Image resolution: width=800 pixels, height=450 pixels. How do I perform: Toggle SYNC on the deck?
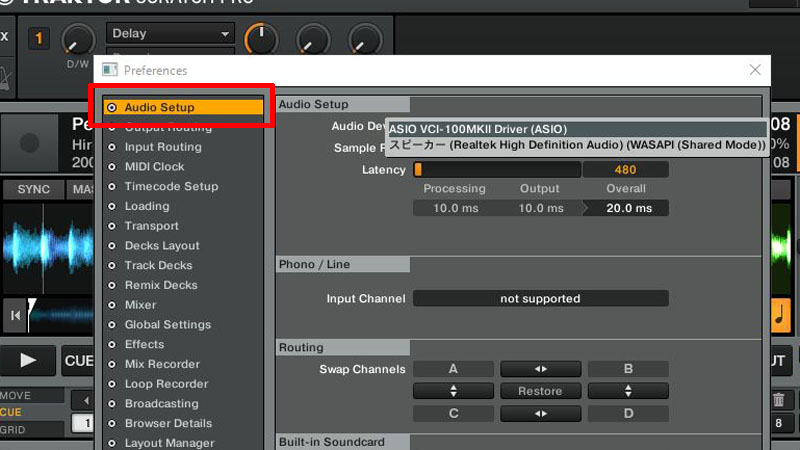34,189
